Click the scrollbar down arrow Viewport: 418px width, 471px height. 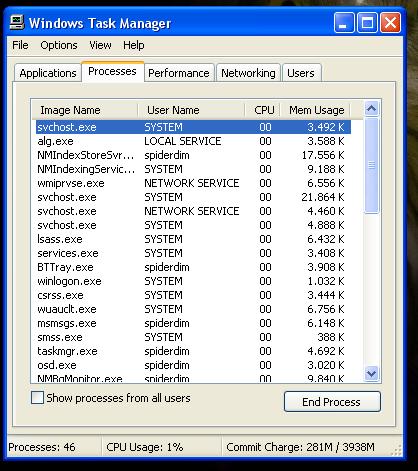tap(371, 373)
